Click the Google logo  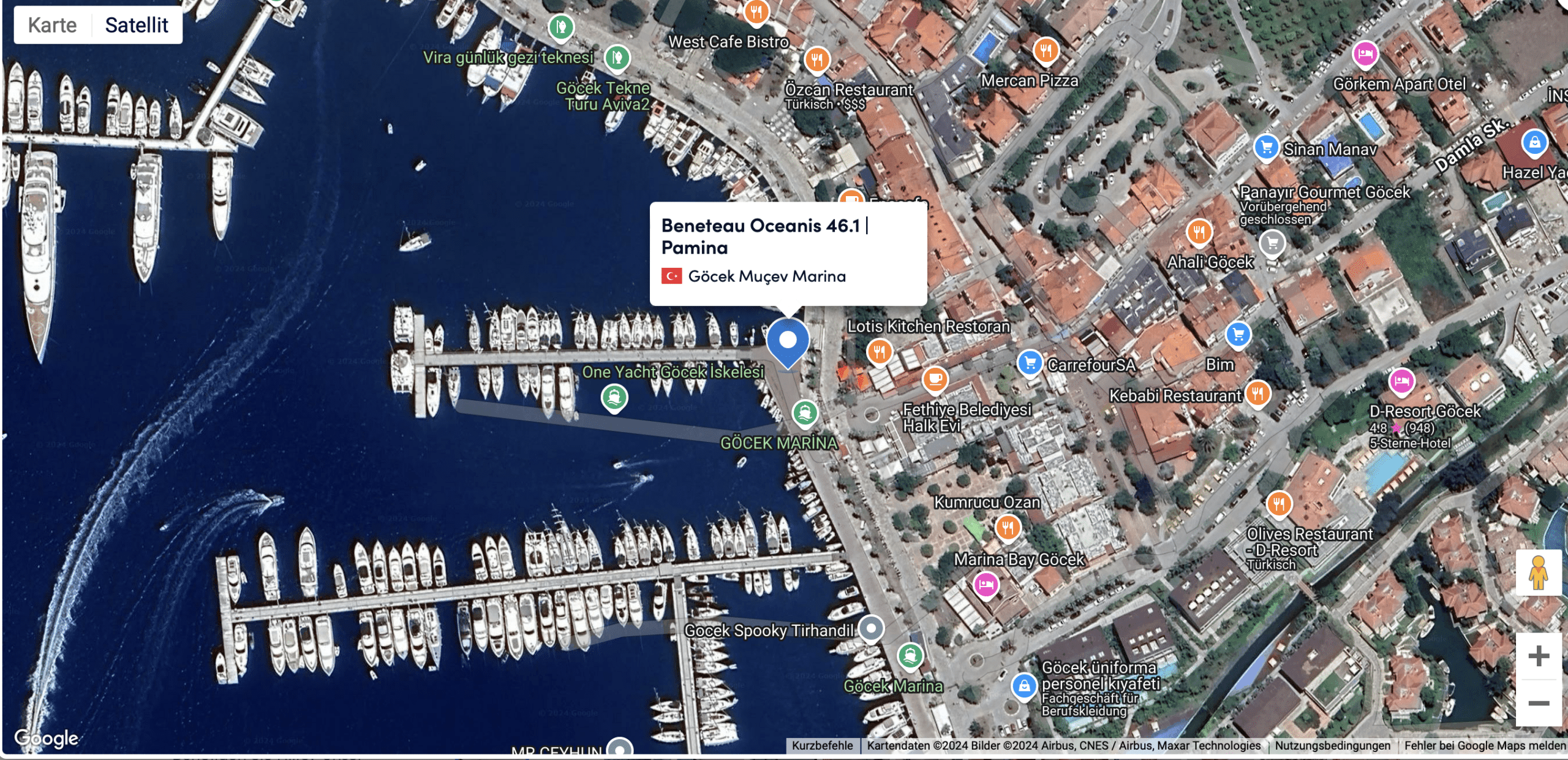[47, 738]
